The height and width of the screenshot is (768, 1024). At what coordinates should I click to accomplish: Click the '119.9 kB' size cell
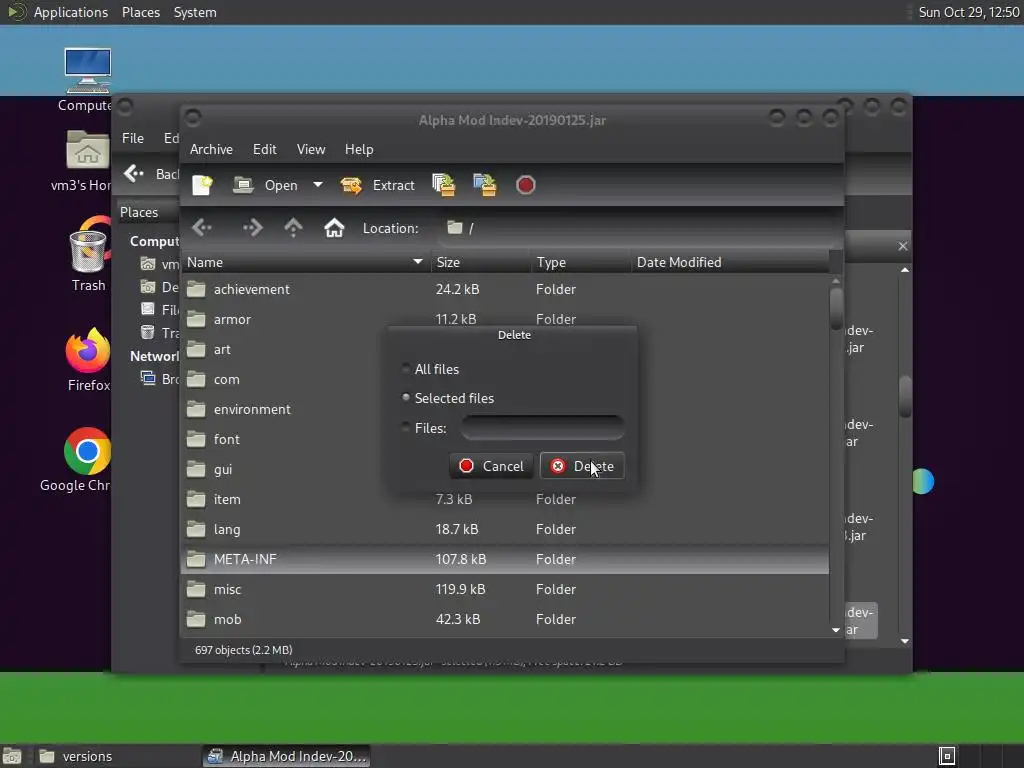(x=460, y=590)
